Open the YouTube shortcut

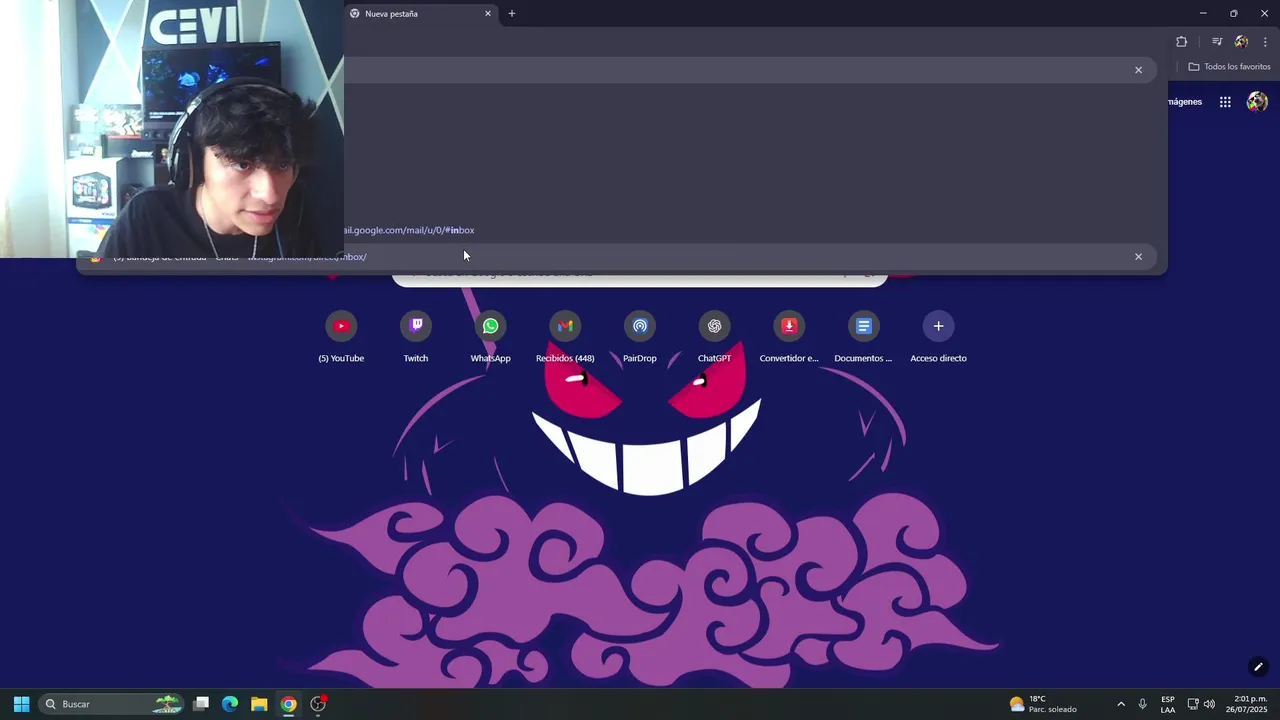(341, 337)
